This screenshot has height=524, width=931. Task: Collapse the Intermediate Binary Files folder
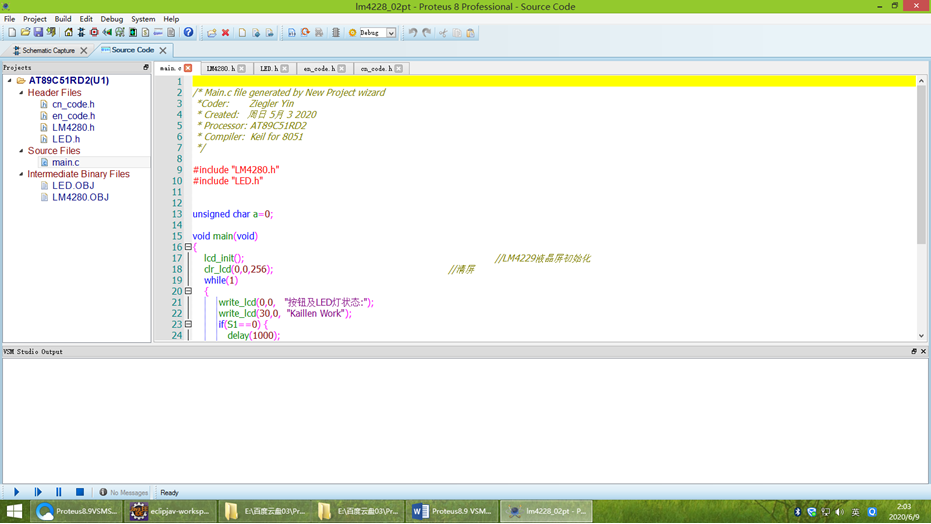(x=21, y=174)
